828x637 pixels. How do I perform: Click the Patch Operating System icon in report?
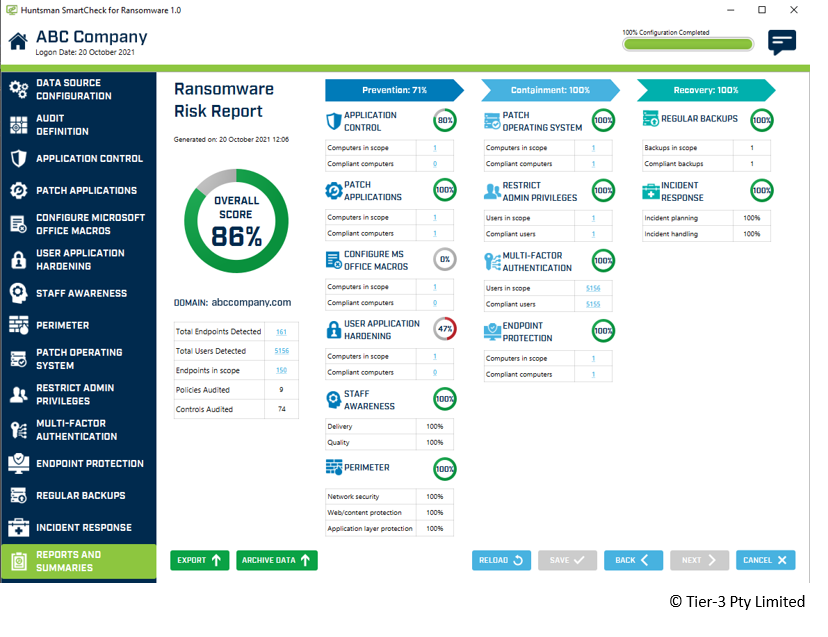492,121
